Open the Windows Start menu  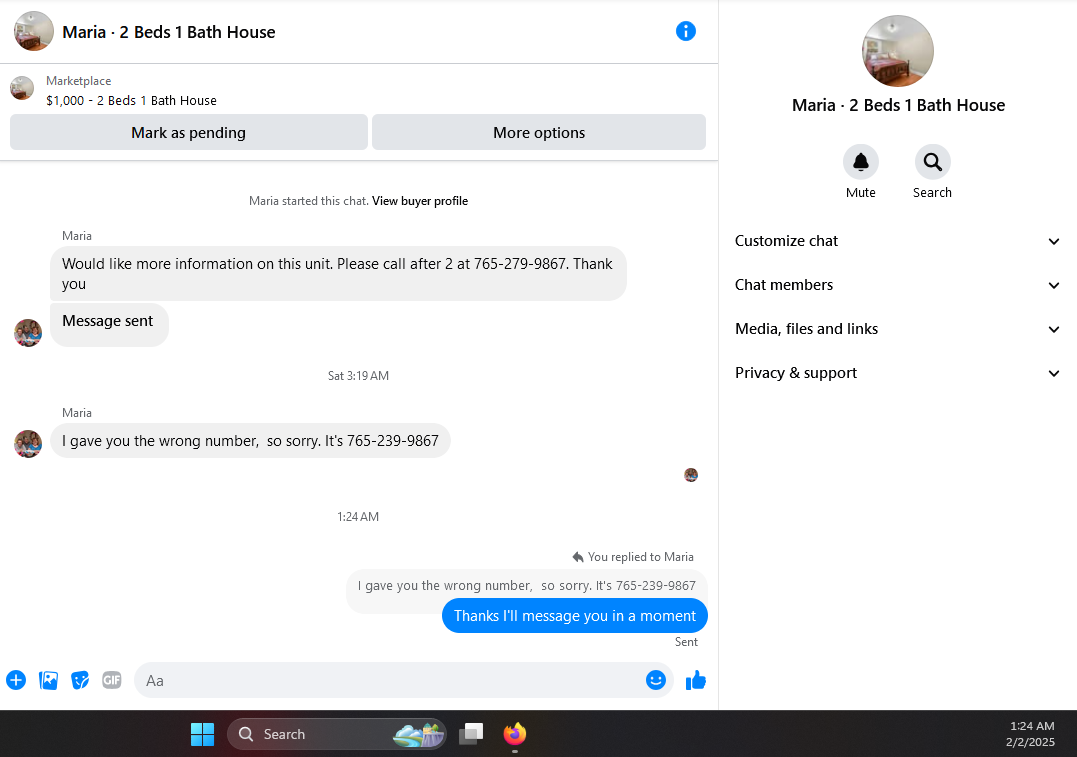tap(203, 734)
